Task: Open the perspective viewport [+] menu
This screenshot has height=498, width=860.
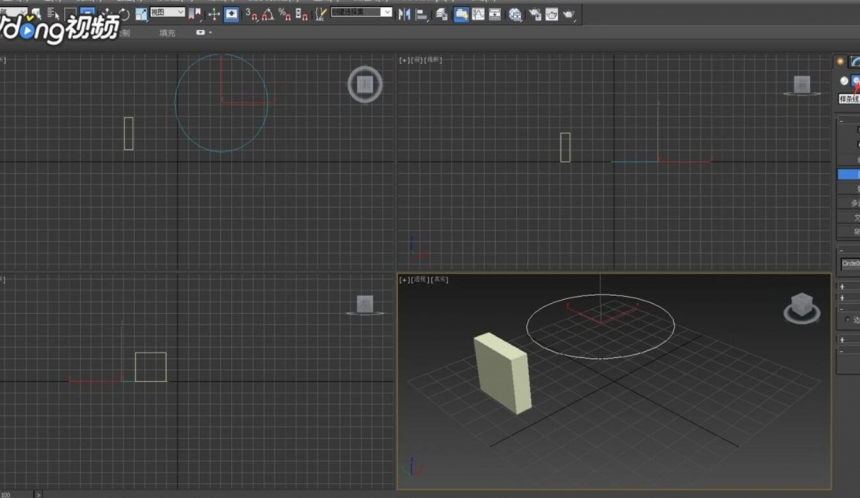Action: [x=404, y=280]
